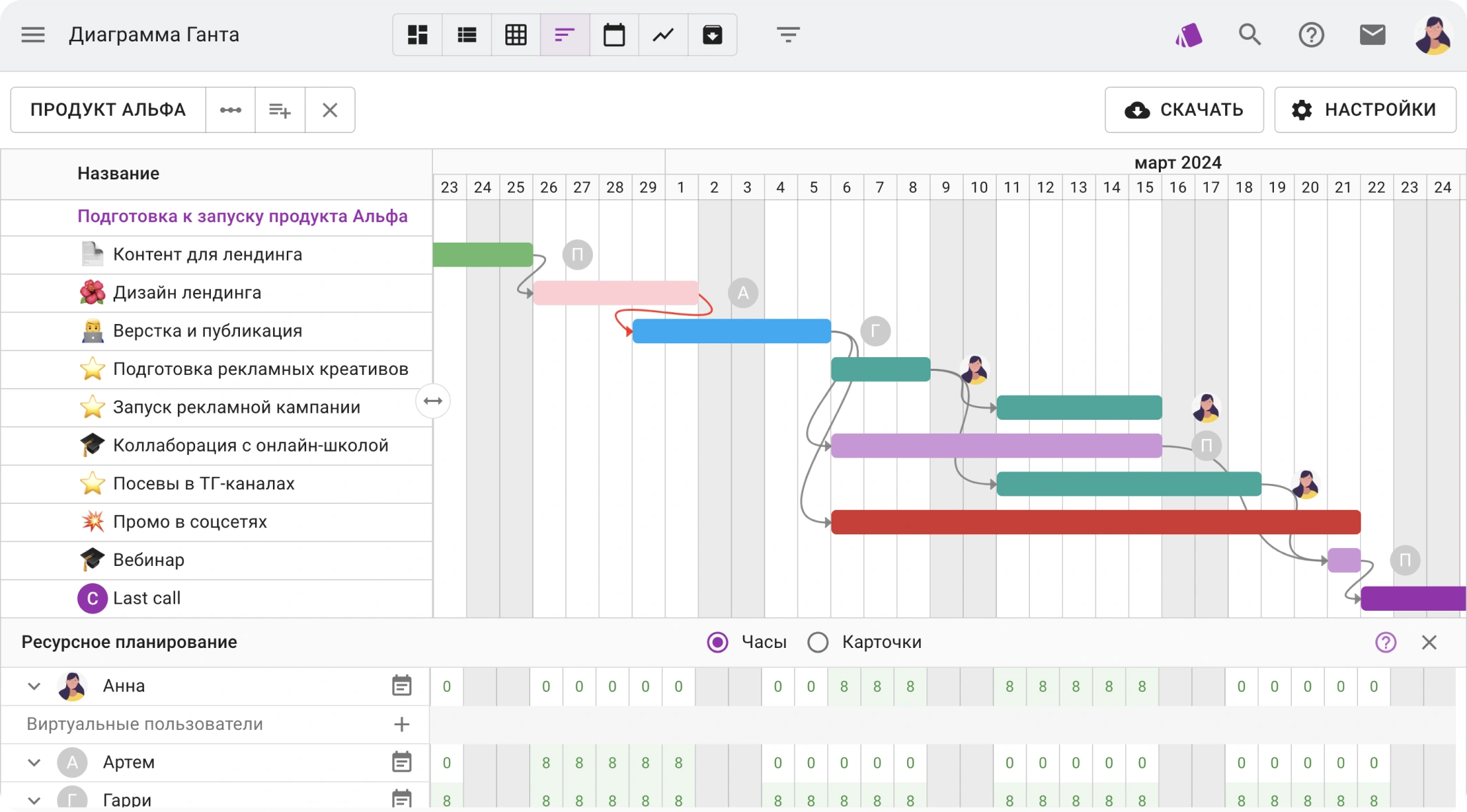This screenshot has height=812, width=1467.
Task: Click the filter icon in header
Action: pyautogui.click(x=788, y=34)
